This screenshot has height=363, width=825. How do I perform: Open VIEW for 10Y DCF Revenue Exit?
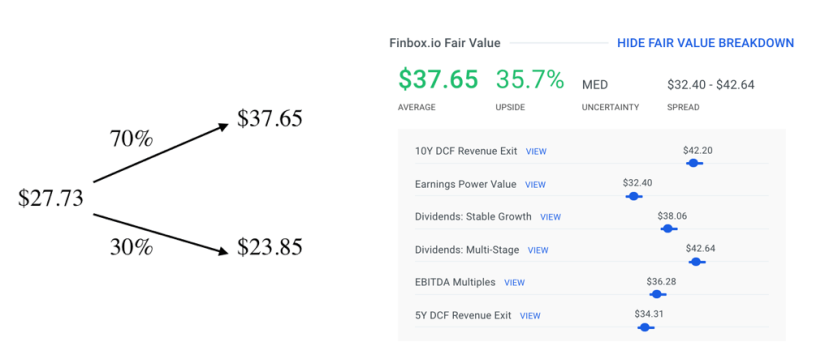[536, 152]
